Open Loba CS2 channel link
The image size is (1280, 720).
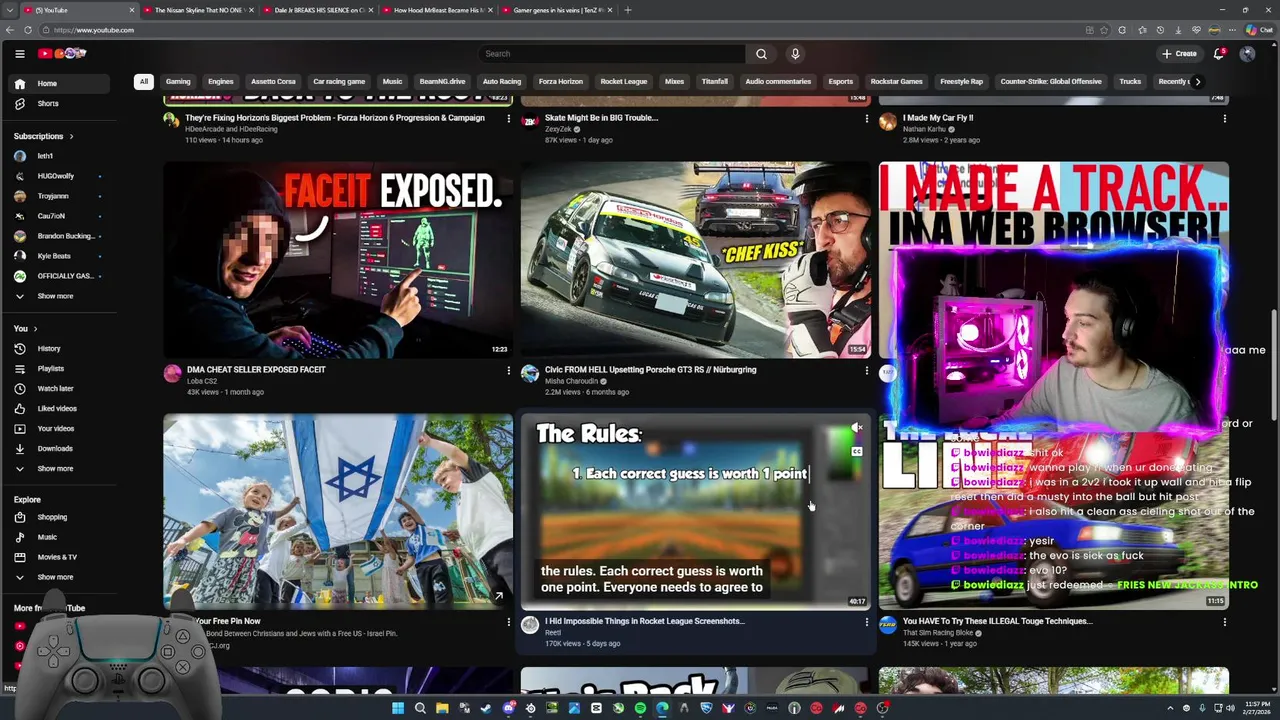(x=202, y=382)
